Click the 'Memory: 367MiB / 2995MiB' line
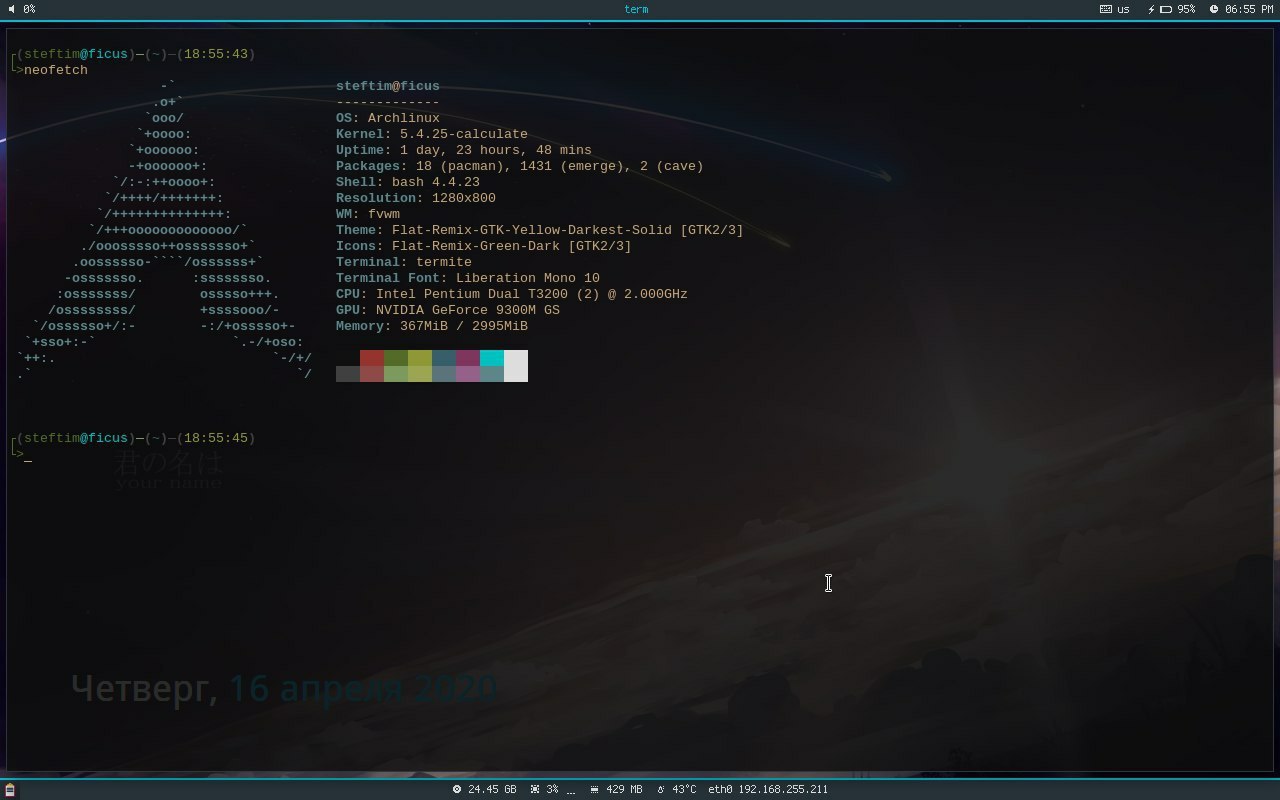Screen dimensions: 1280x800 (432, 326)
